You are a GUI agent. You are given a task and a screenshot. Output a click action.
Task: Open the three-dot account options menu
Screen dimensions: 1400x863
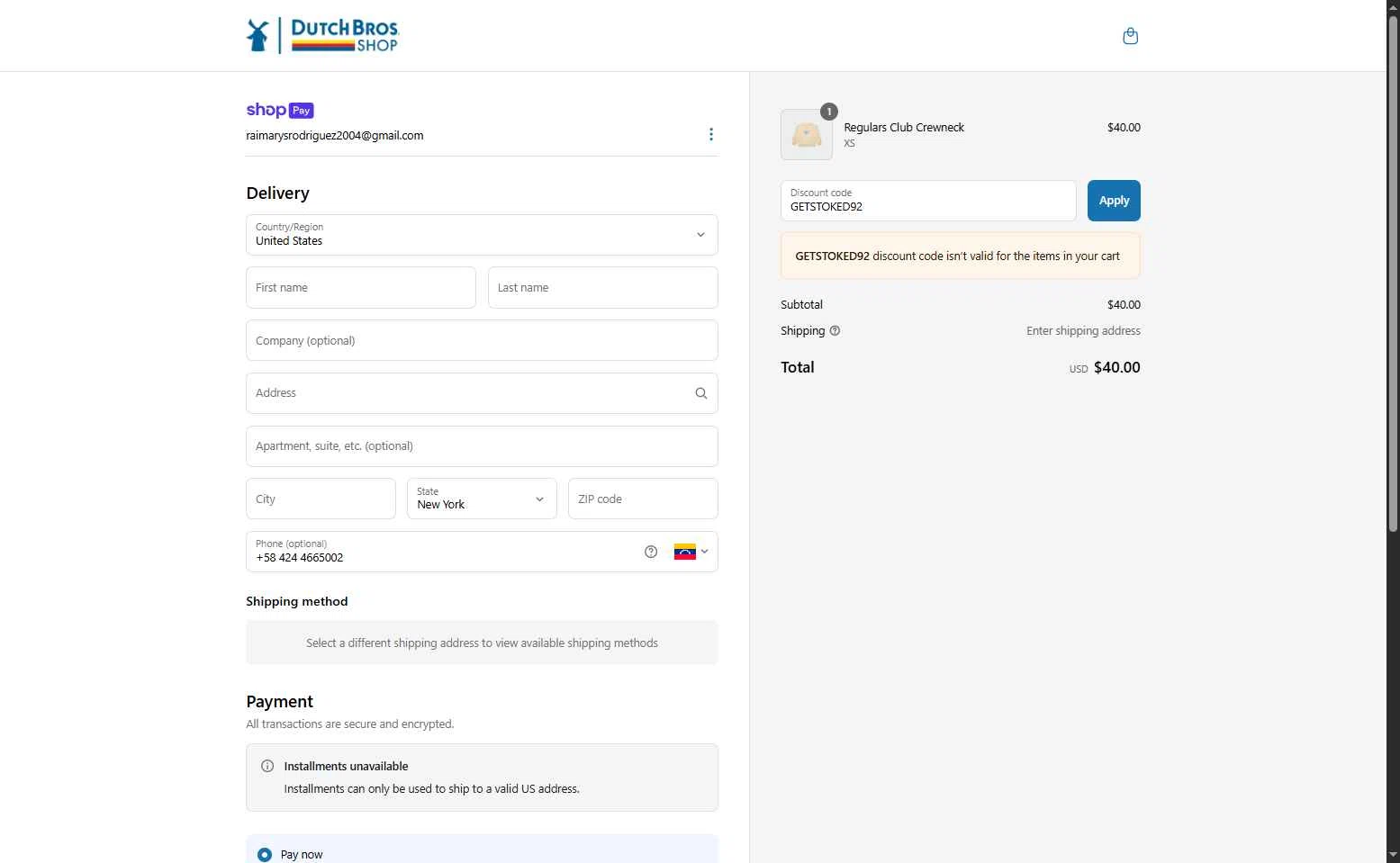[711, 134]
